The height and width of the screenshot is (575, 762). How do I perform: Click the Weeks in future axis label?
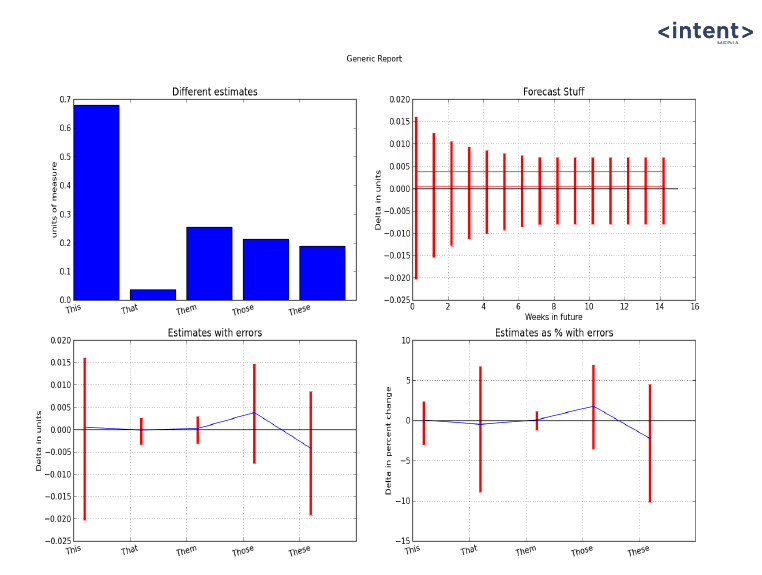click(x=553, y=317)
